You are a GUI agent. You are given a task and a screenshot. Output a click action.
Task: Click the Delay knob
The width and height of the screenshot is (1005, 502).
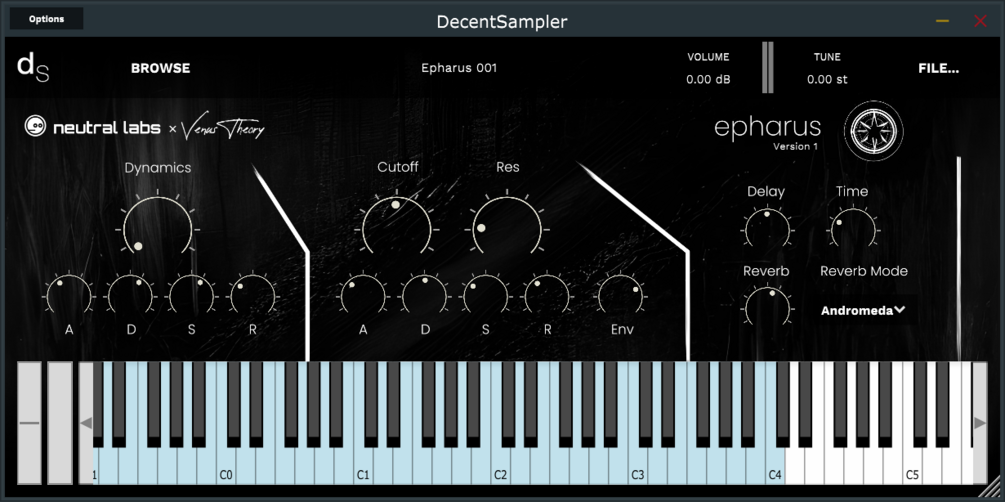[x=766, y=227]
